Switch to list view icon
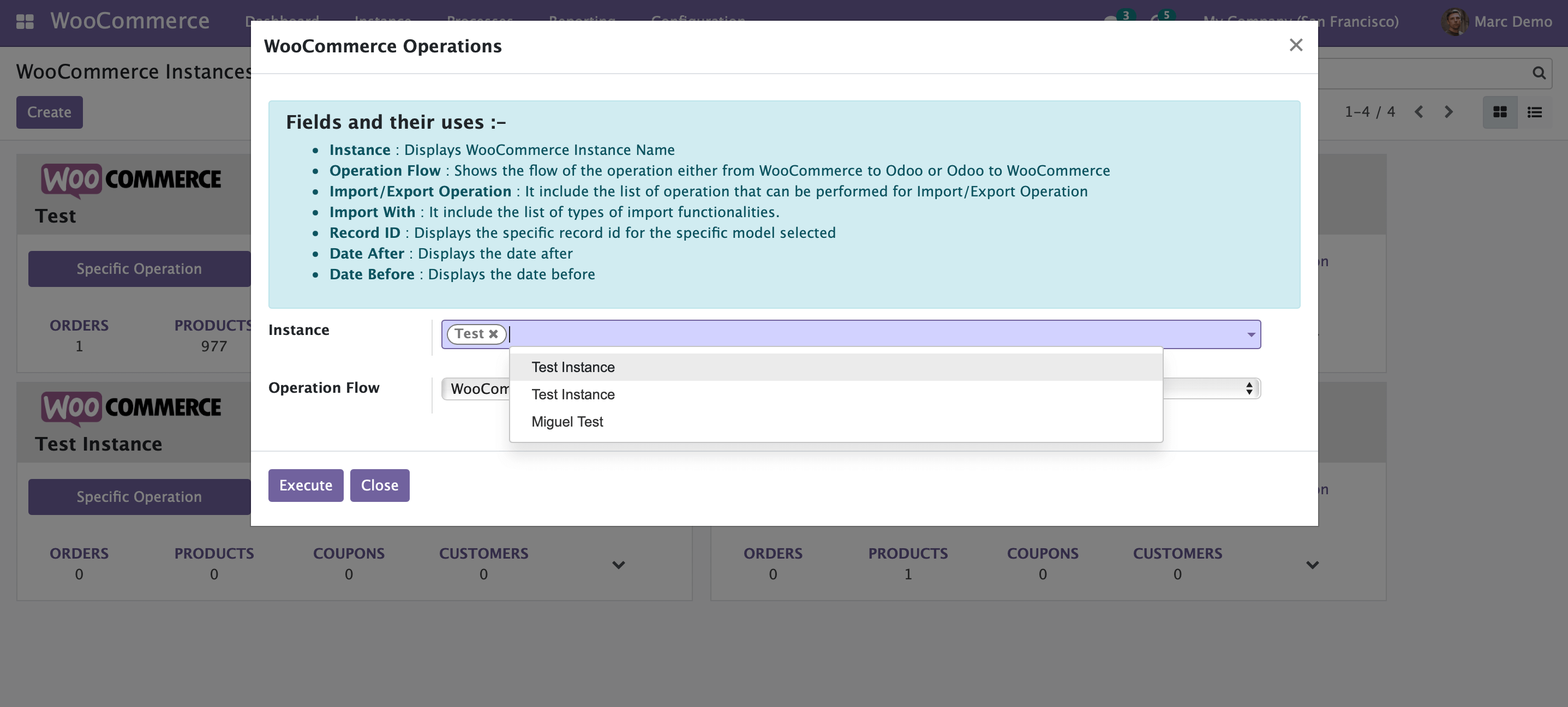The image size is (1568, 707). 1534,112
